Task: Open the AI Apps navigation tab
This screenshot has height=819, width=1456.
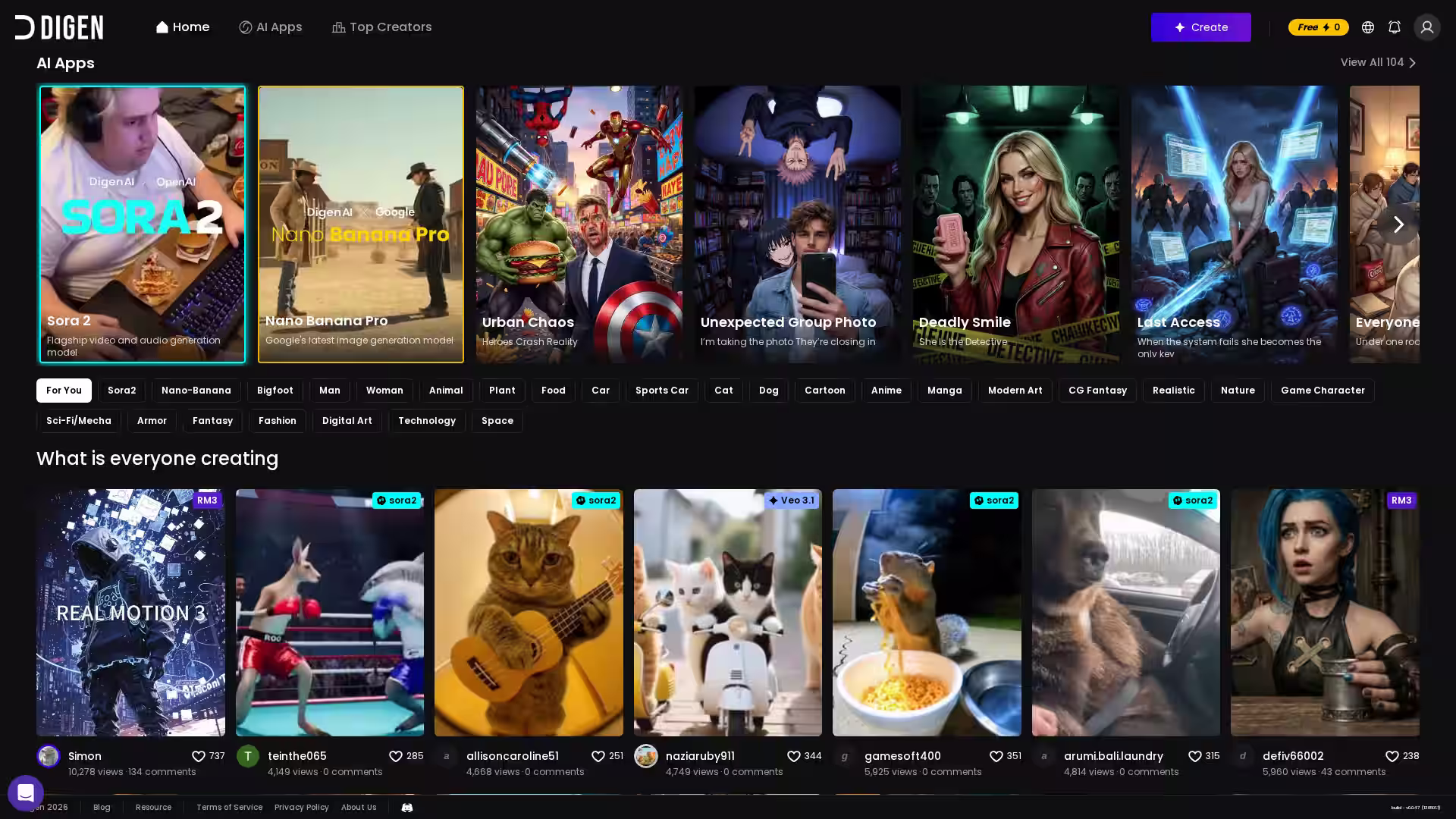Action: (x=271, y=27)
